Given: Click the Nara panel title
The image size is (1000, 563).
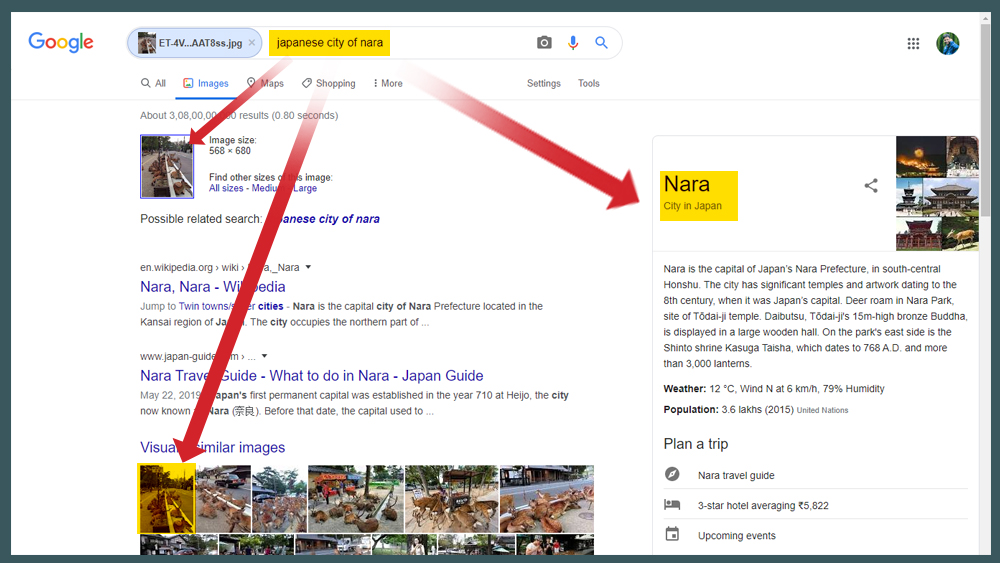Looking at the screenshot, I should pos(686,184).
